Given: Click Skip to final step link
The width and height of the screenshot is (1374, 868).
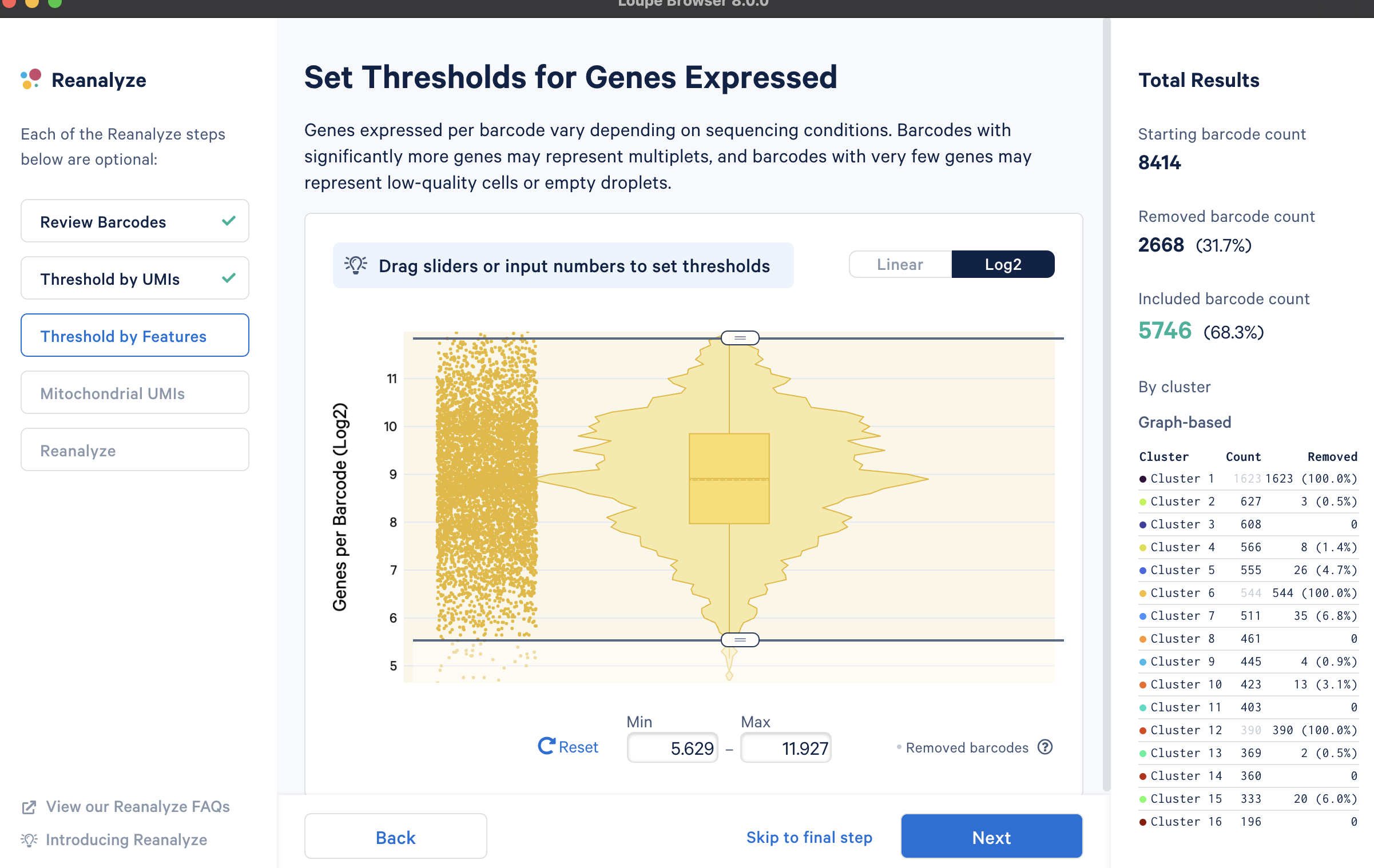Looking at the screenshot, I should tap(809, 837).
